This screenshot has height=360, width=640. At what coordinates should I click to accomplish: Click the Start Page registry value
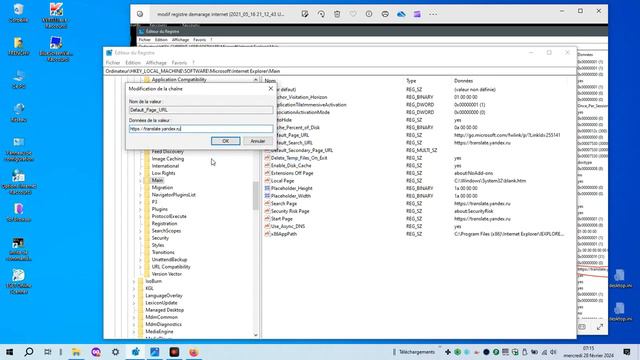[282, 219]
